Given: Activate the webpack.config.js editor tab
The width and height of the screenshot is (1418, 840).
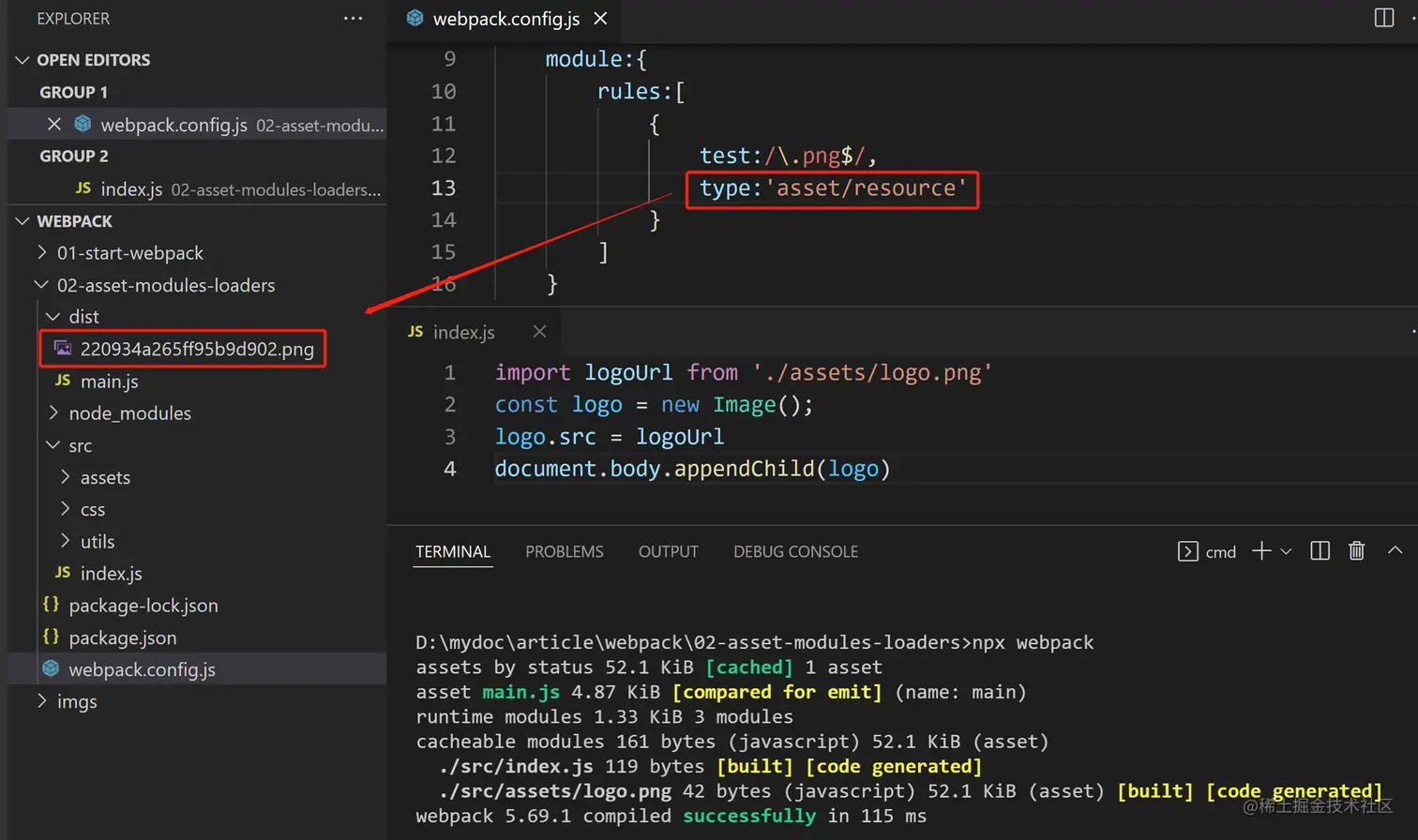Looking at the screenshot, I should pyautogui.click(x=506, y=19).
